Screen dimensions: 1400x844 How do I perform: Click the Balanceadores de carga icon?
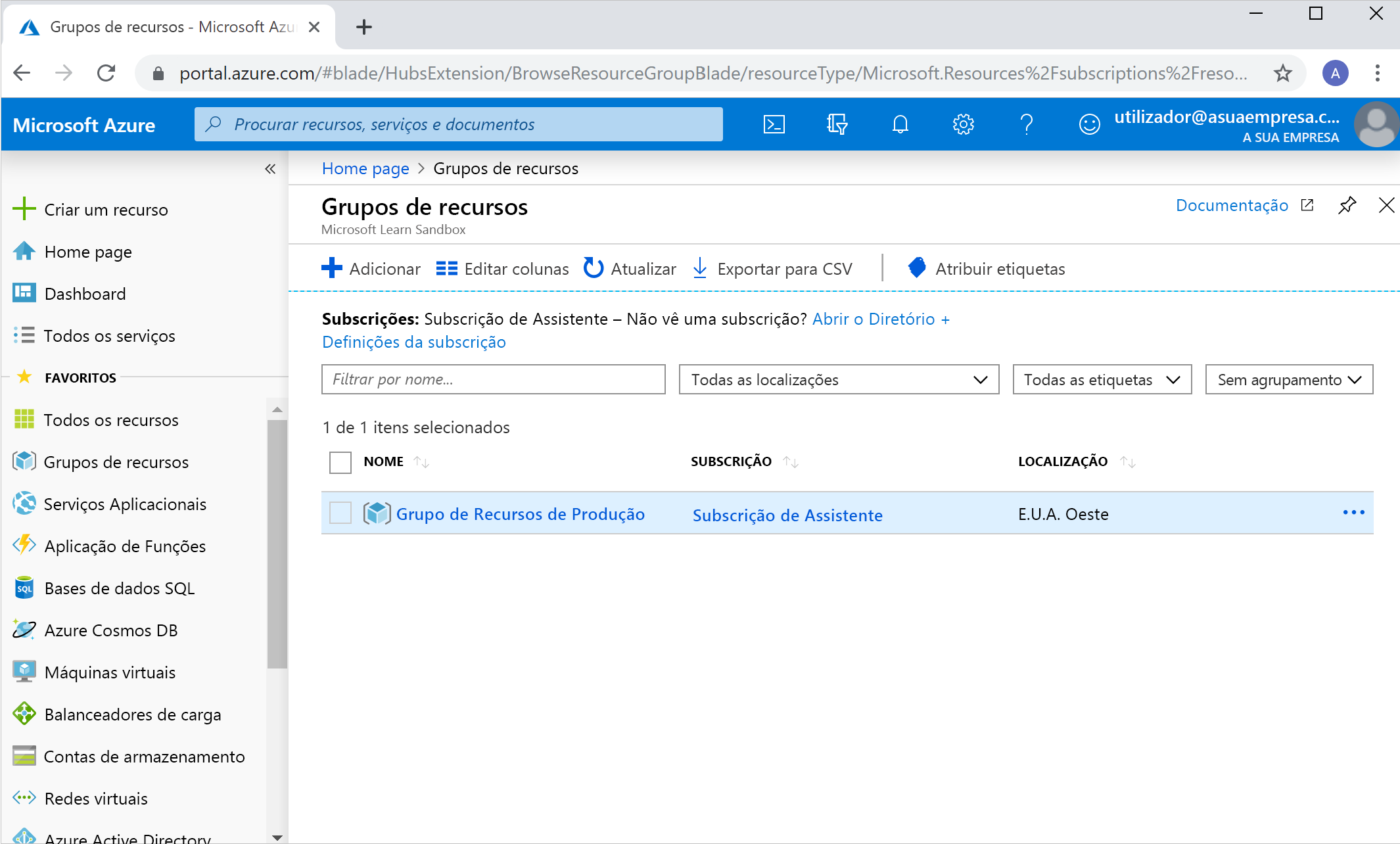24,714
